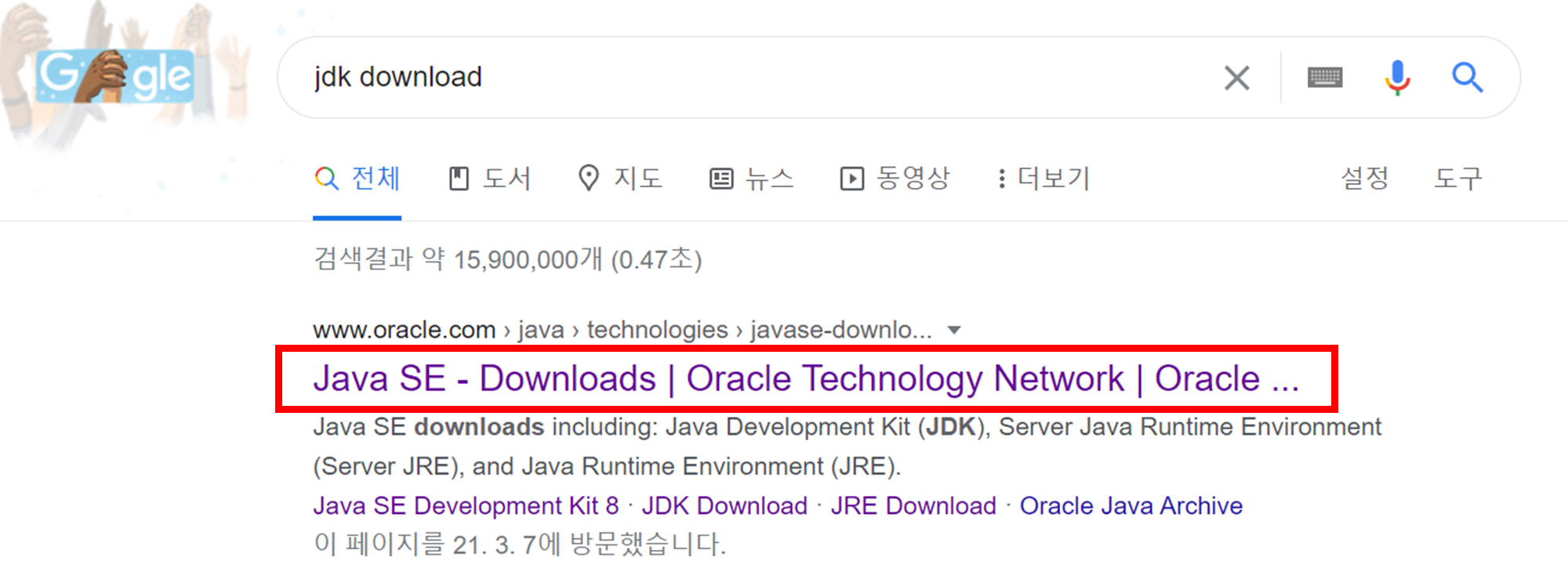Submit search with the blue magnifier icon

[x=1467, y=78]
